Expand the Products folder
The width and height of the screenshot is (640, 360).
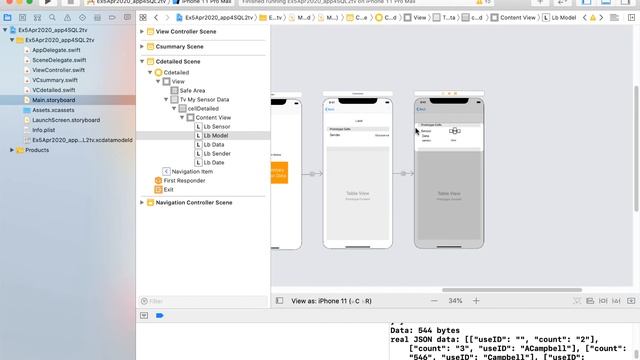(12, 150)
